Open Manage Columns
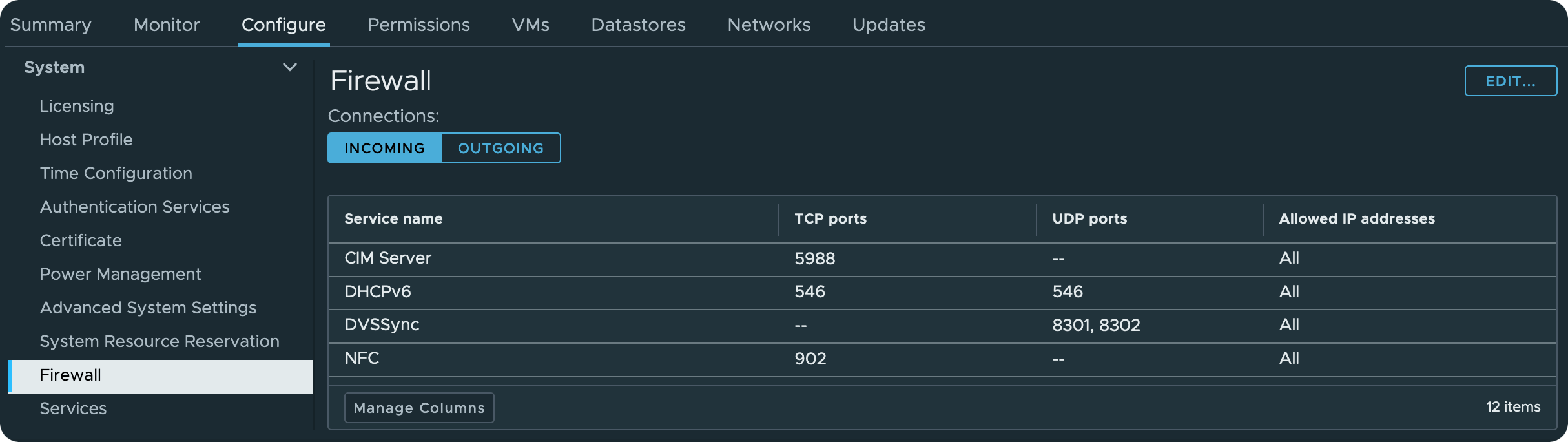1568x442 pixels. click(419, 408)
